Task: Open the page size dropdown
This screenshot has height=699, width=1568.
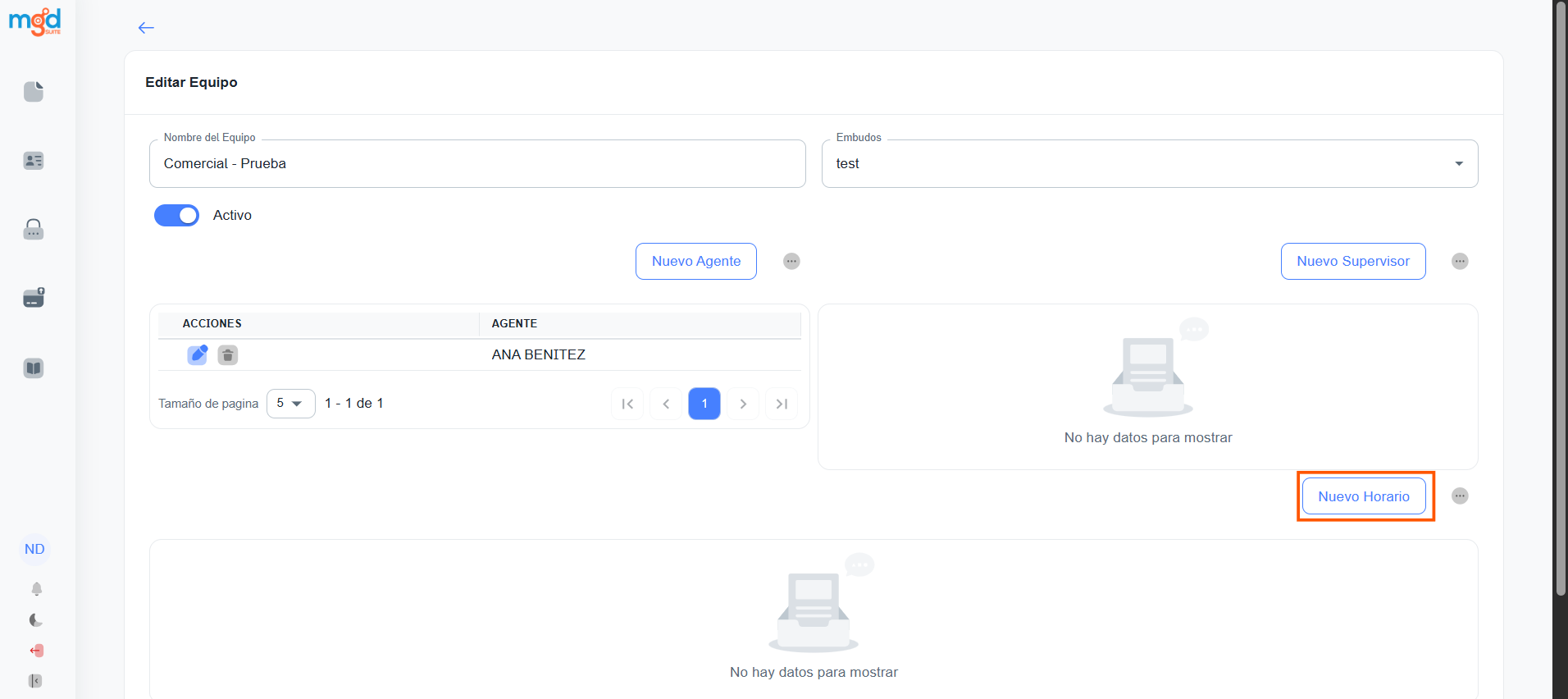Action: point(290,404)
